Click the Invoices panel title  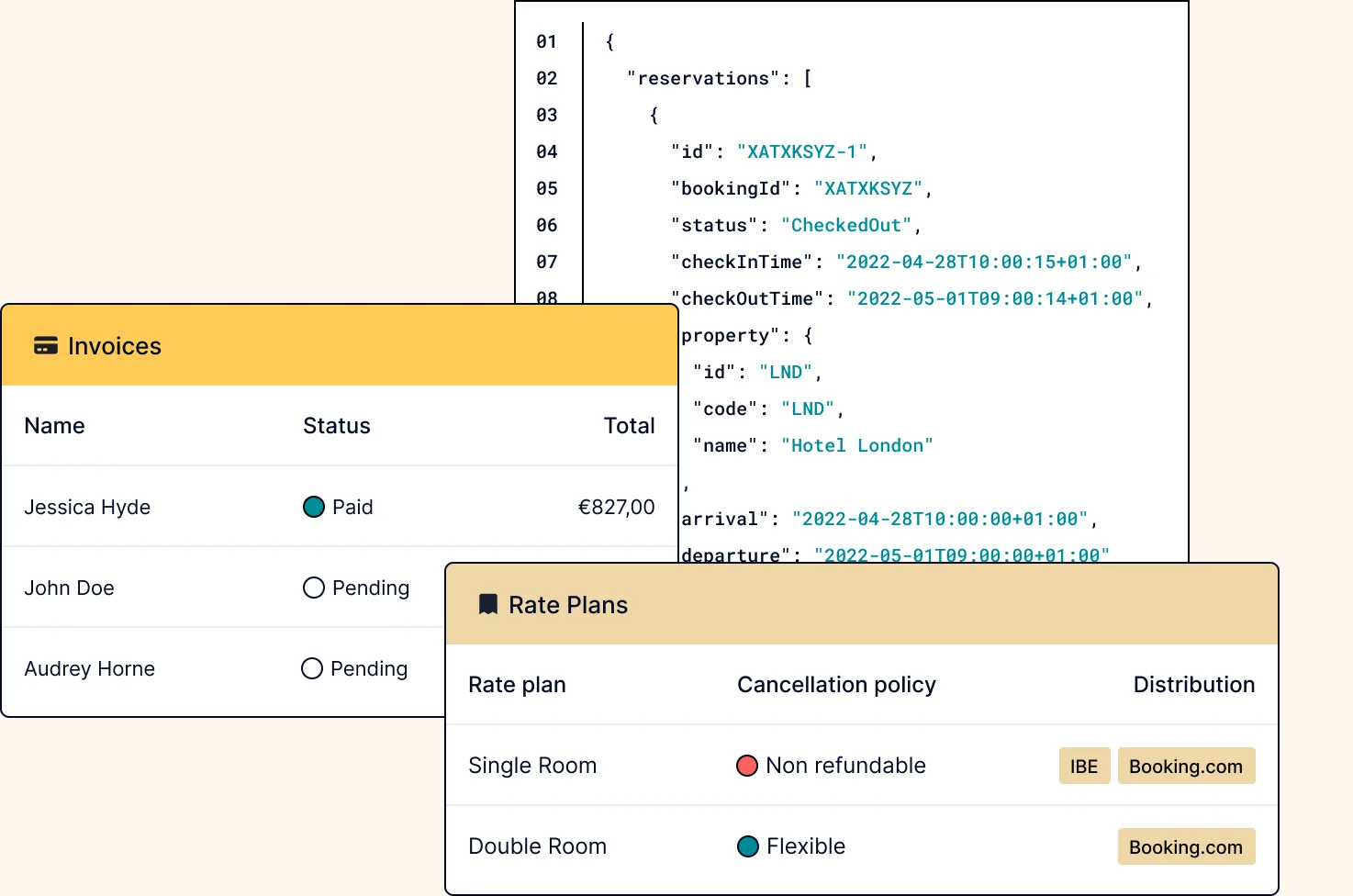(115, 346)
